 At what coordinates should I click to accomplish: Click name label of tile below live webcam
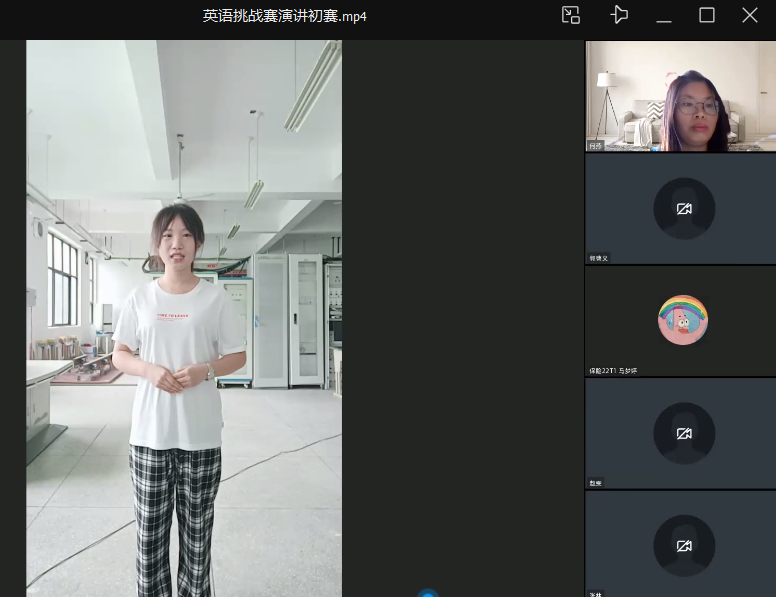point(599,258)
